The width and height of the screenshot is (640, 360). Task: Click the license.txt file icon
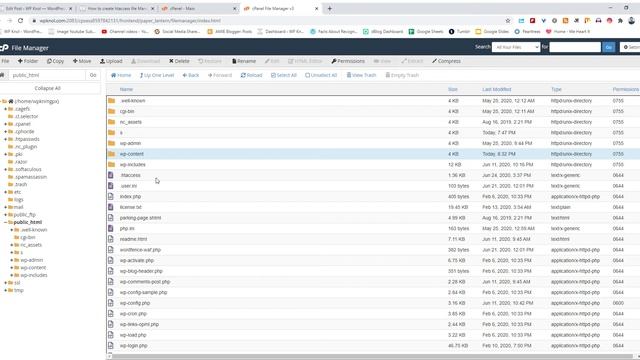click(x=111, y=207)
